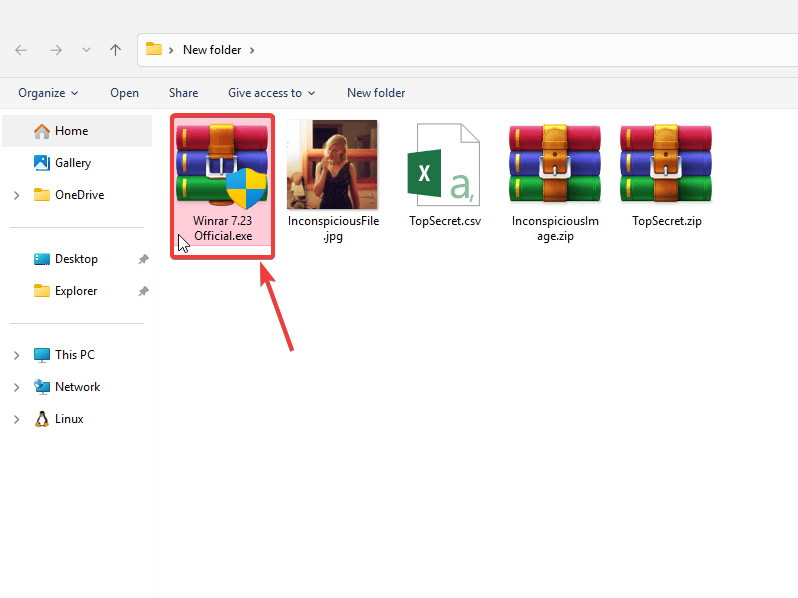Open the Give access to dropdown
798x598 pixels.
(x=271, y=93)
